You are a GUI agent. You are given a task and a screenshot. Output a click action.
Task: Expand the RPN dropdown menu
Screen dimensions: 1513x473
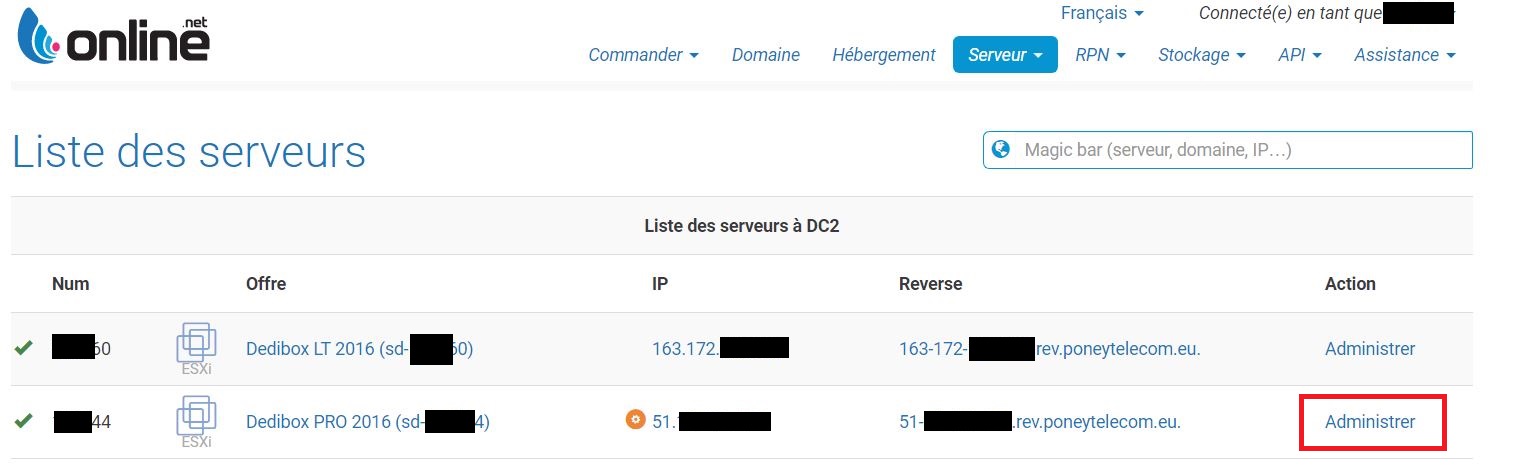coord(1100,55)
